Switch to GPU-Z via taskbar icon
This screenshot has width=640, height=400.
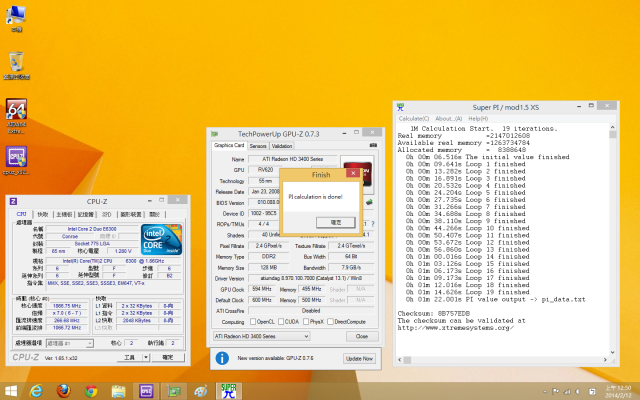[173, 391]
